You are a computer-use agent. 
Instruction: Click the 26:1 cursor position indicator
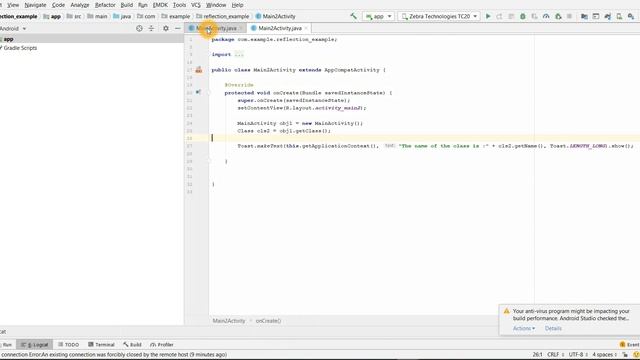[x=538, y=354]
